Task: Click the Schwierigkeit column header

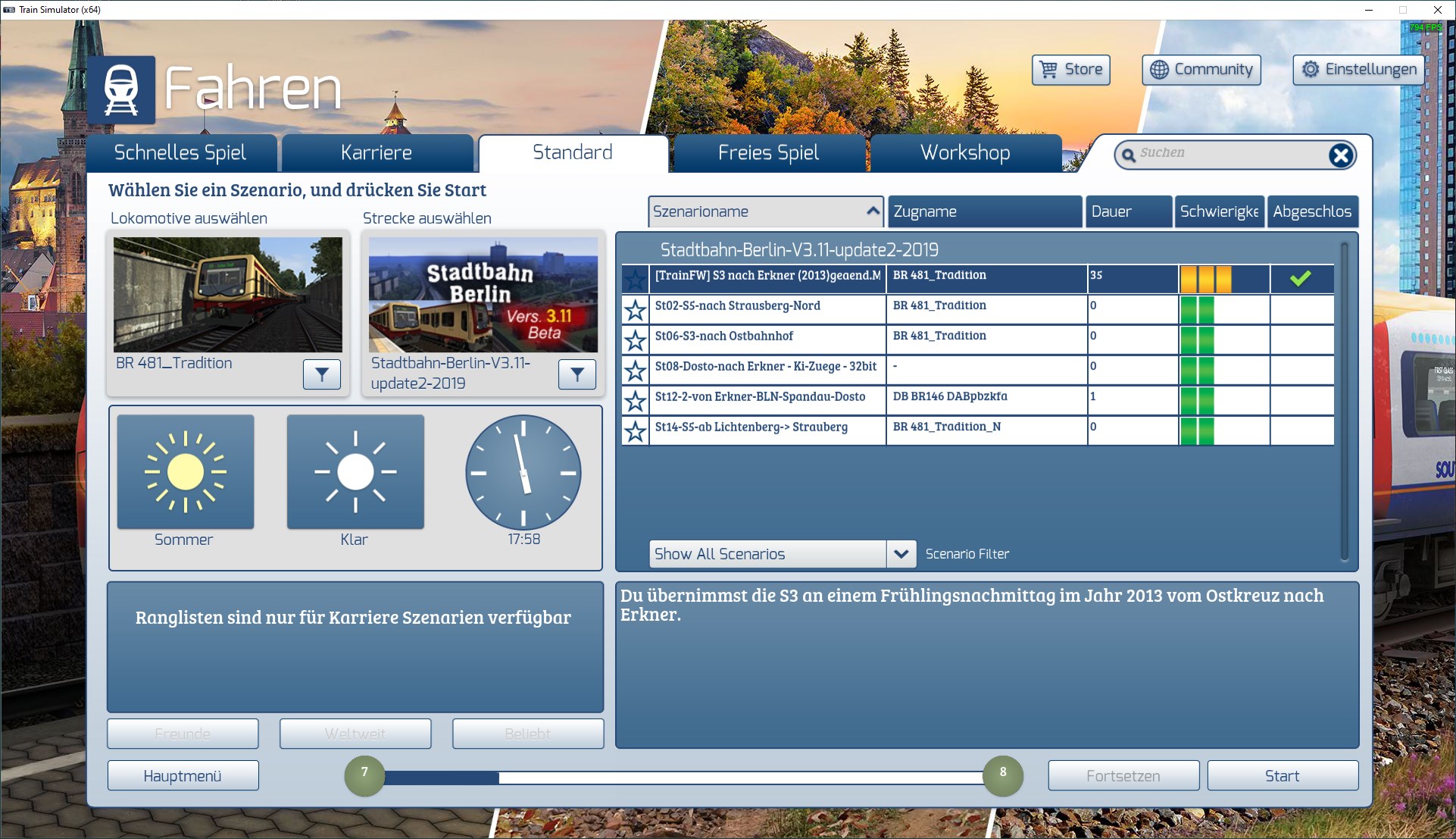Action: coord(1219,211)
